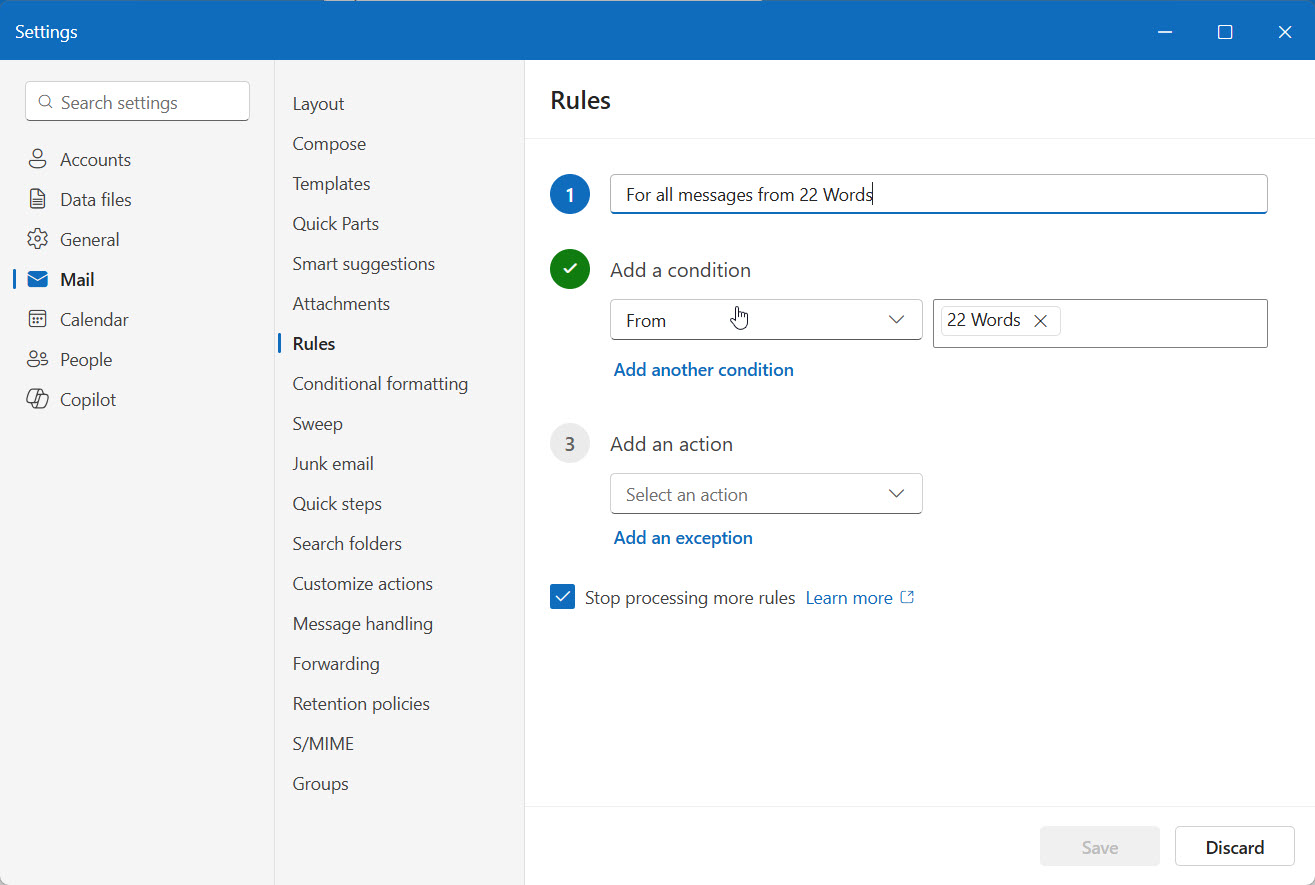Open Forwarding settings

click(336, 664)
